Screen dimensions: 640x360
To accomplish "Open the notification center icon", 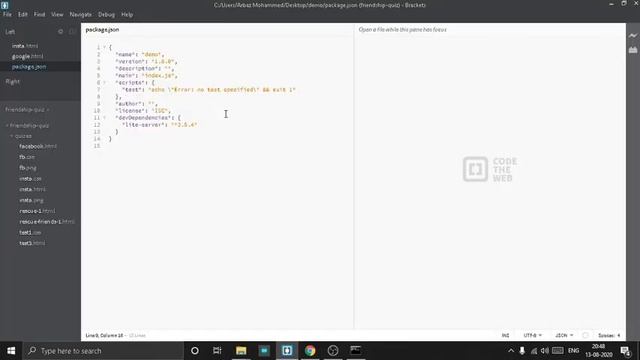I will click(x=625, y=351).
